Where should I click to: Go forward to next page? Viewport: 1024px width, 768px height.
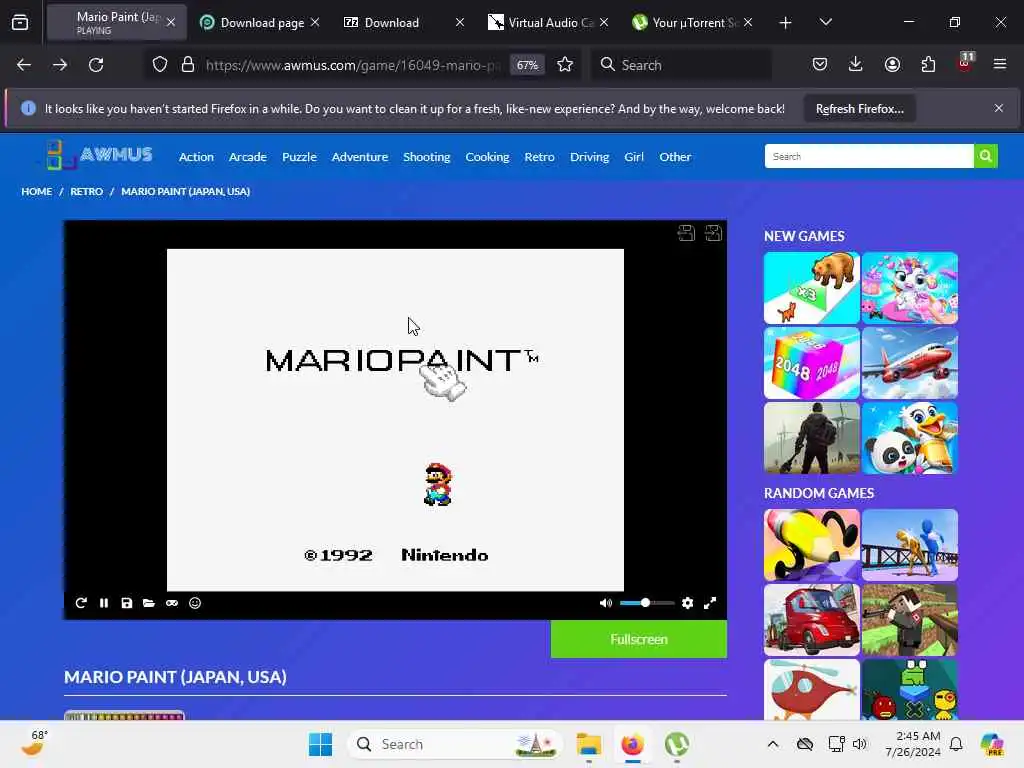[x=59, y=65]
